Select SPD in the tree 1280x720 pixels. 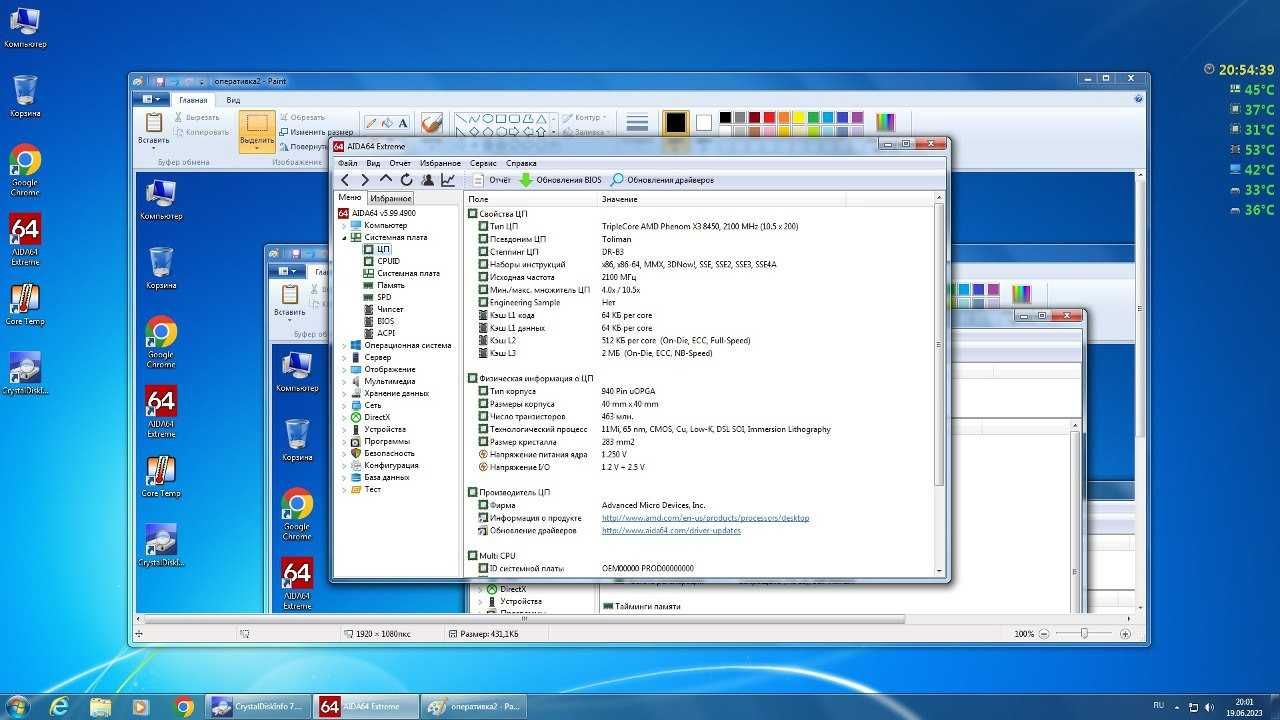384,297
